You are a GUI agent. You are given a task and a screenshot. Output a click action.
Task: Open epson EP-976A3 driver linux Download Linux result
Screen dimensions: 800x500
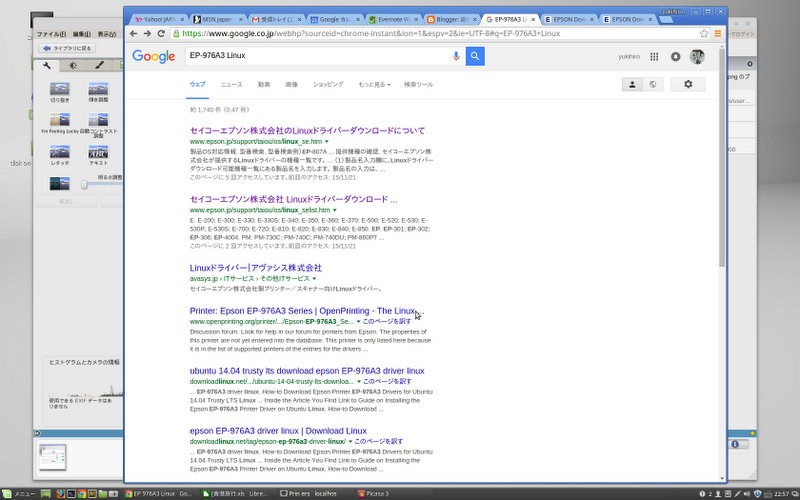tap(278, 431)
